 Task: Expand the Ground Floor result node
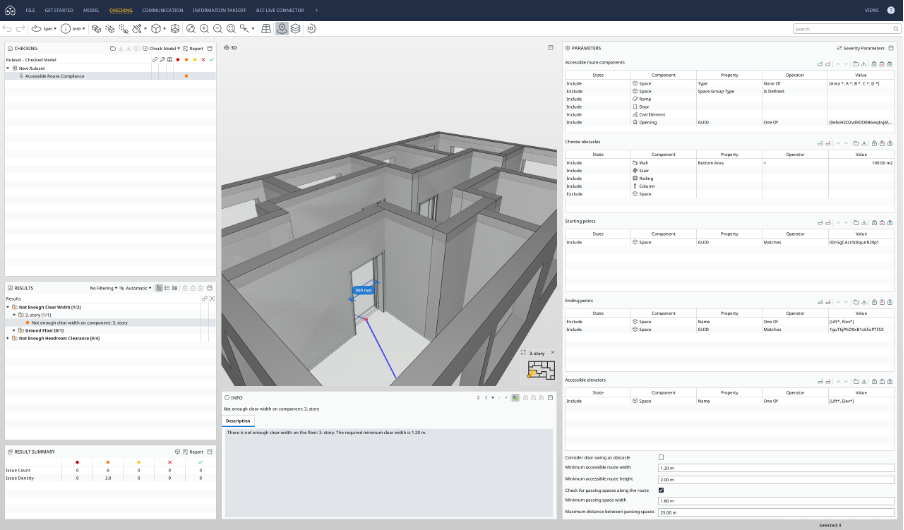pyautogui.click(x=15, y=330)
